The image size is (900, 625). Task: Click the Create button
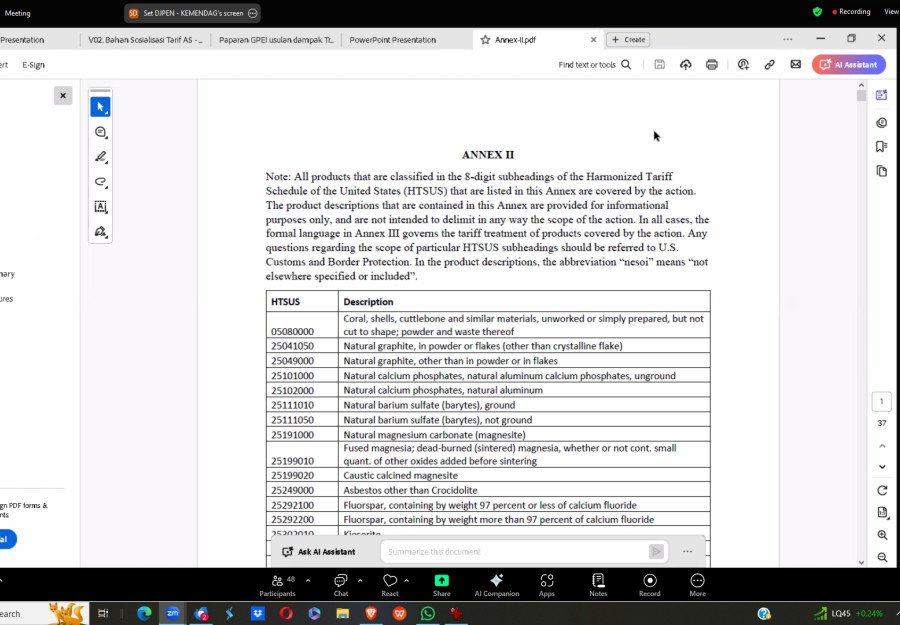[629, 40]
